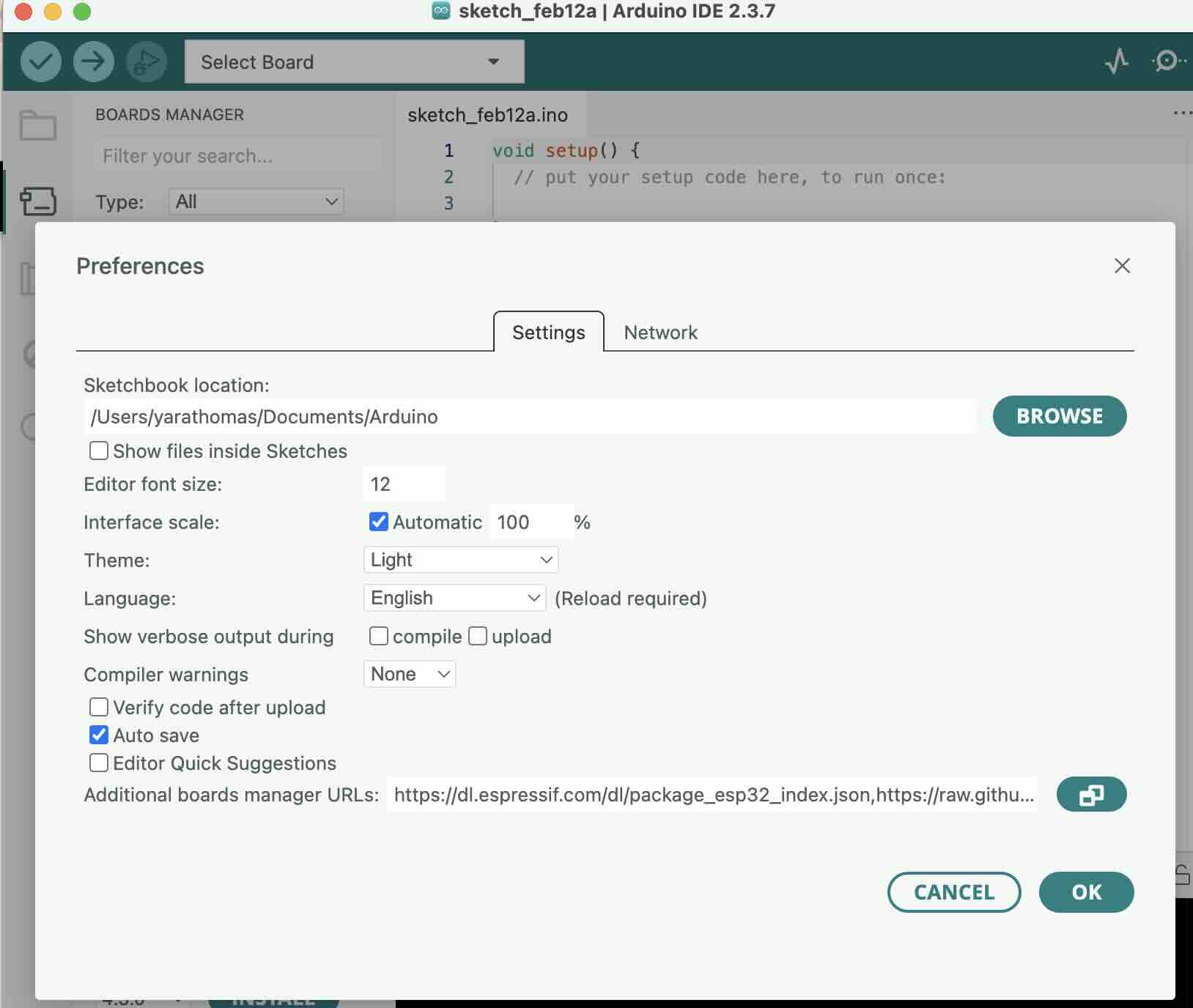Click the BOARDS MANAGER panel heading
Image resolution: width=1193 pixels, height=1008 pixels.
click(x=169, y=114)
